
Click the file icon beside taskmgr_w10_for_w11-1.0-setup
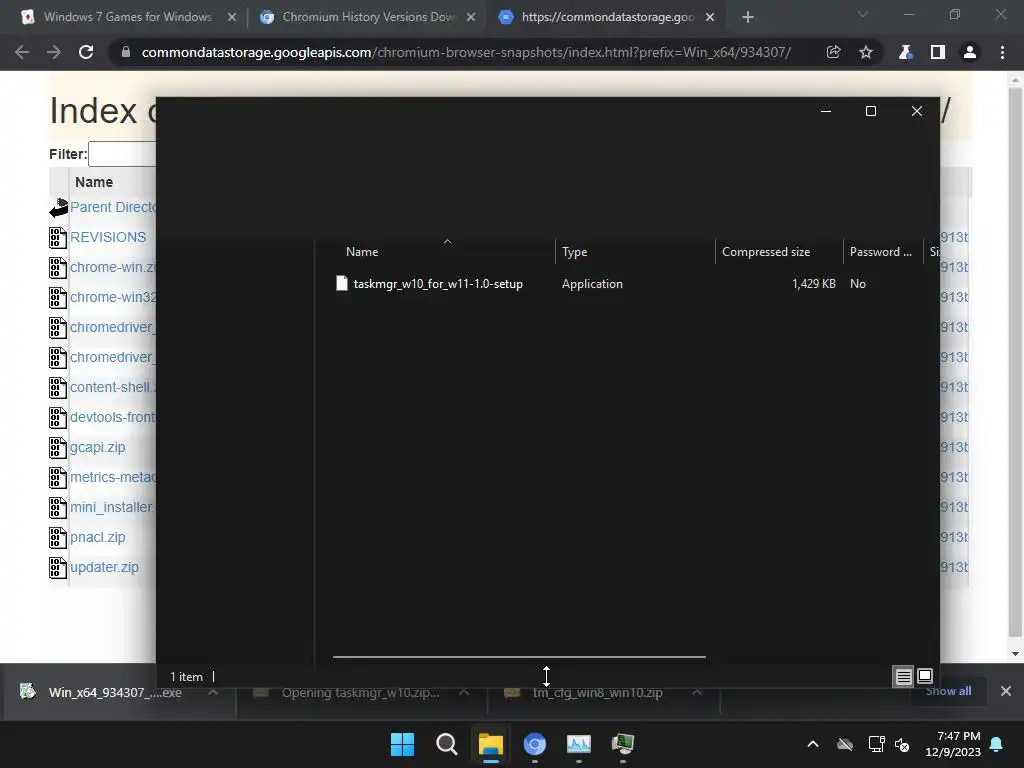(x=342, y=283)
